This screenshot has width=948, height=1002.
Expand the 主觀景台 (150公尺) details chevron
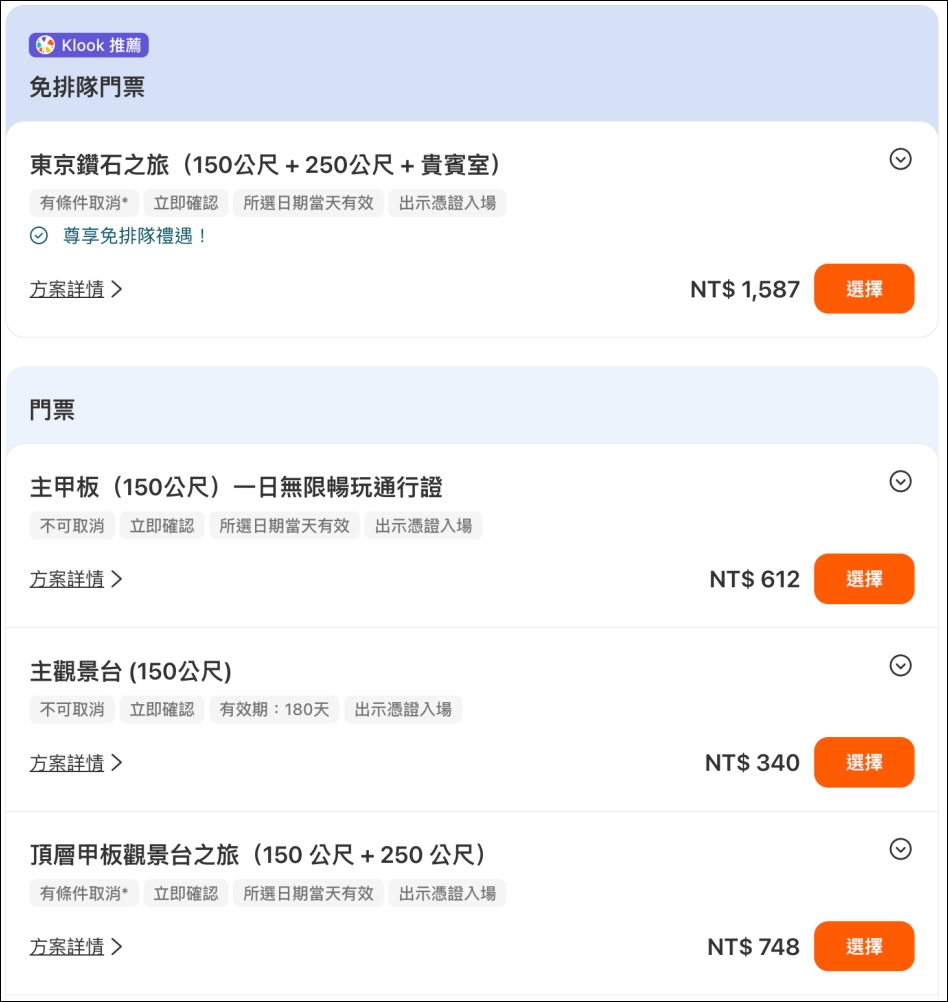(x=900, y=665)
